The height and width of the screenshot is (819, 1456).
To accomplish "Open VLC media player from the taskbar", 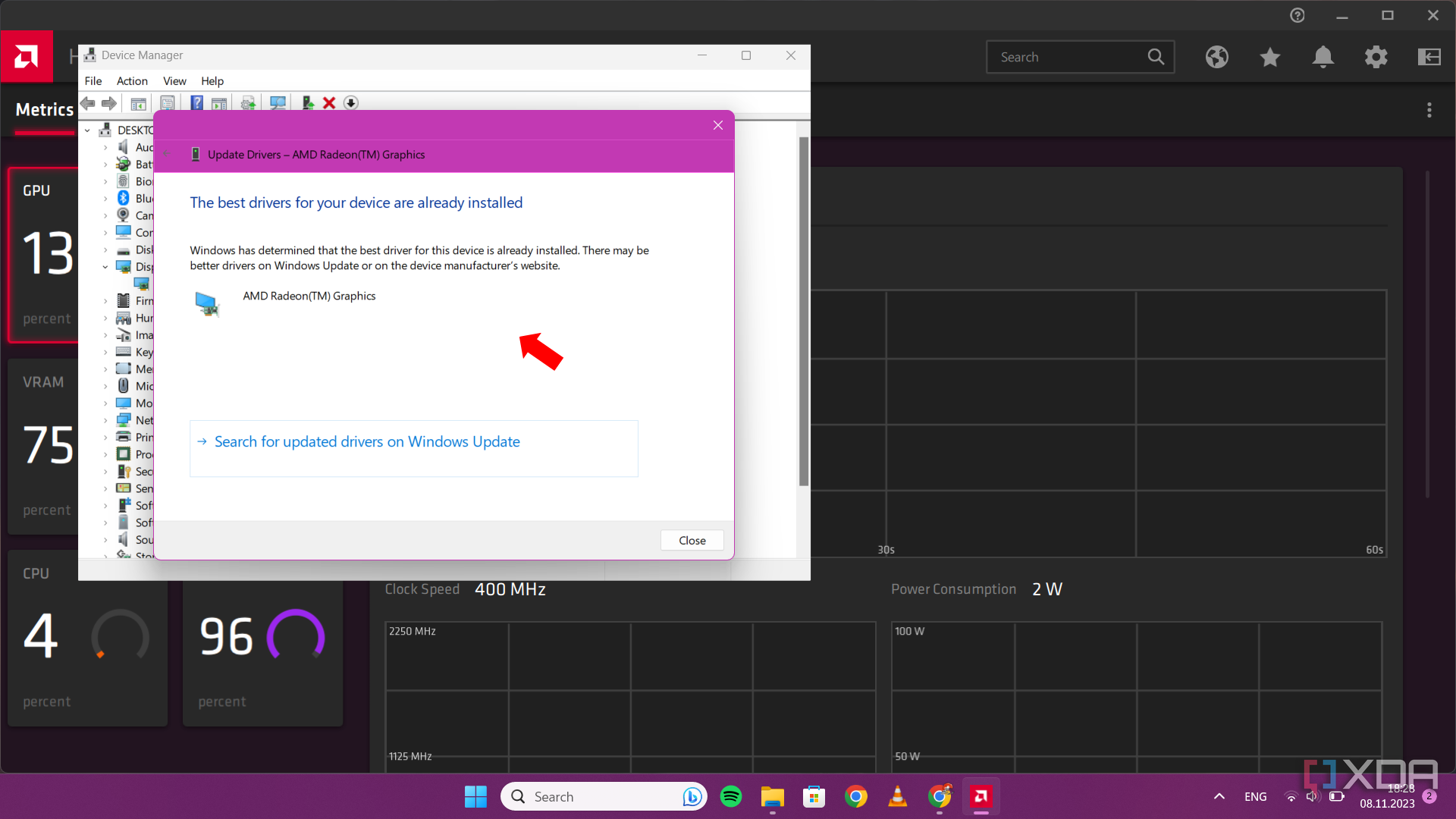I will [x=898, y=796].
